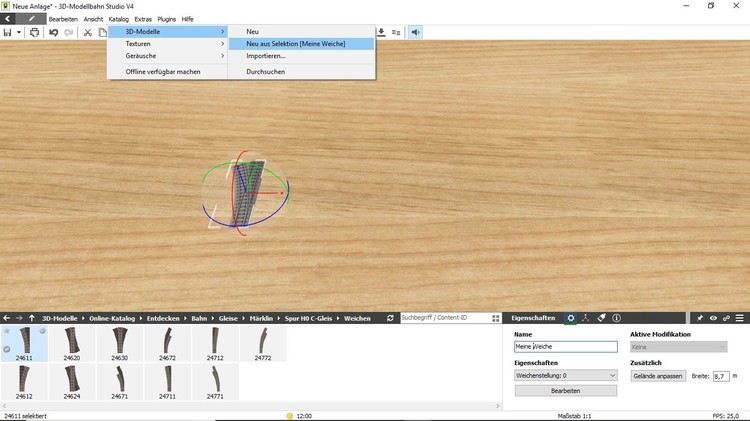Expand the Texturen submenu
Image resolution: width=750 pixels, height=421 pixels.
[167, 44]
